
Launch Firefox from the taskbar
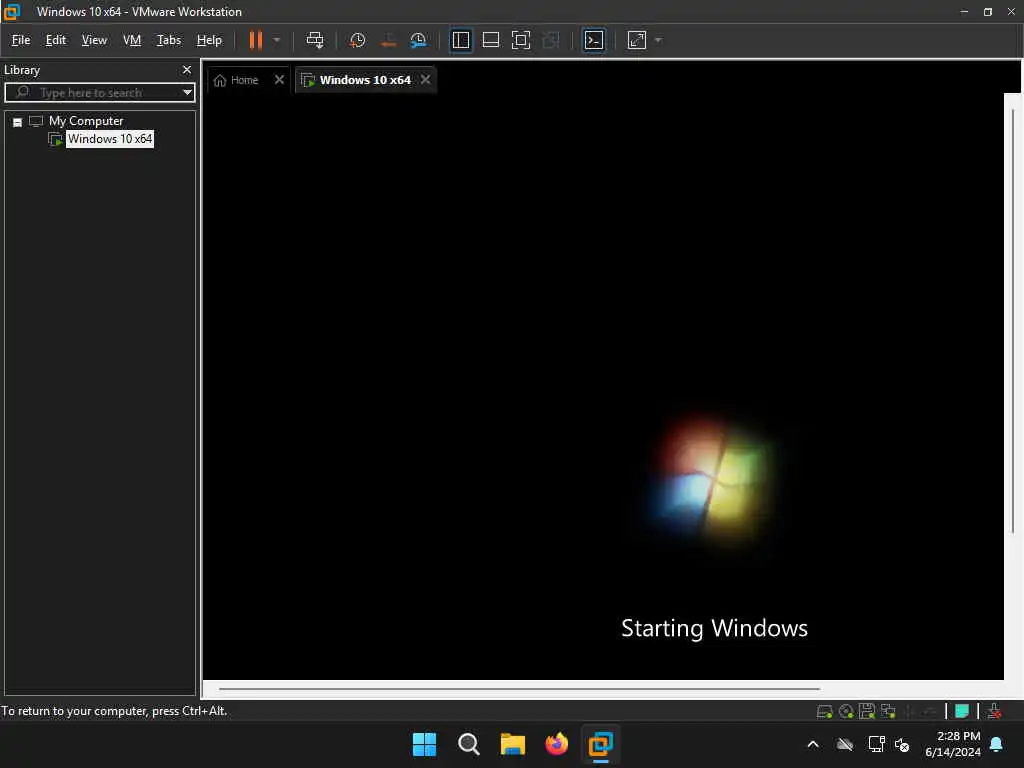(x=556, y=744)
